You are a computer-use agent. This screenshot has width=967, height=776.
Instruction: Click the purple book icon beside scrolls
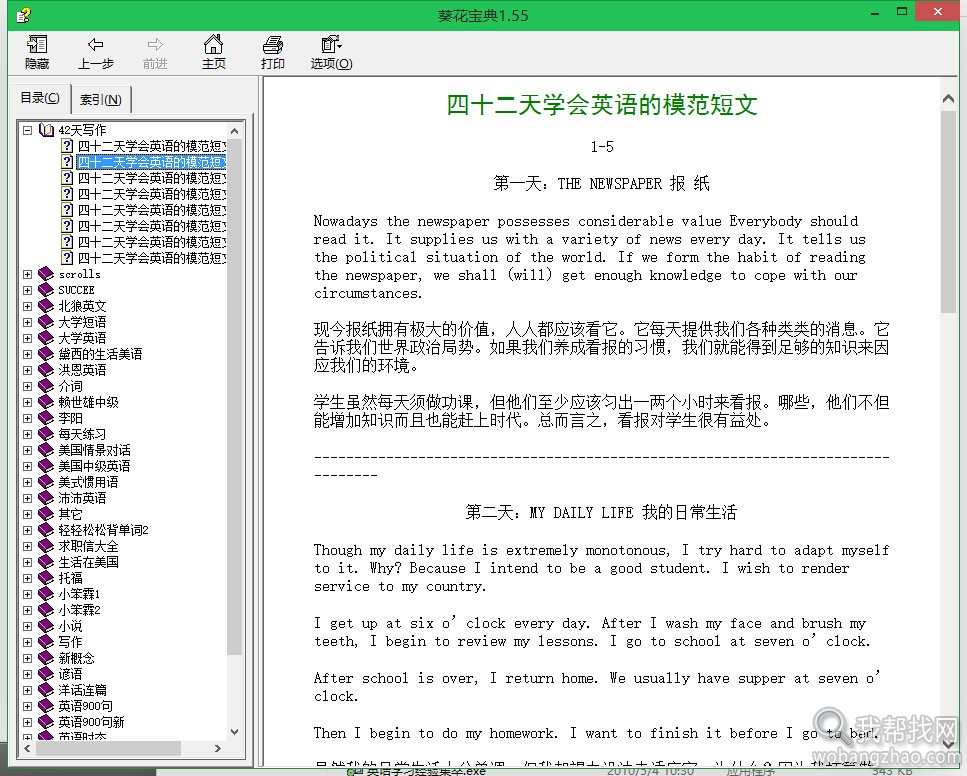(46, 274)
